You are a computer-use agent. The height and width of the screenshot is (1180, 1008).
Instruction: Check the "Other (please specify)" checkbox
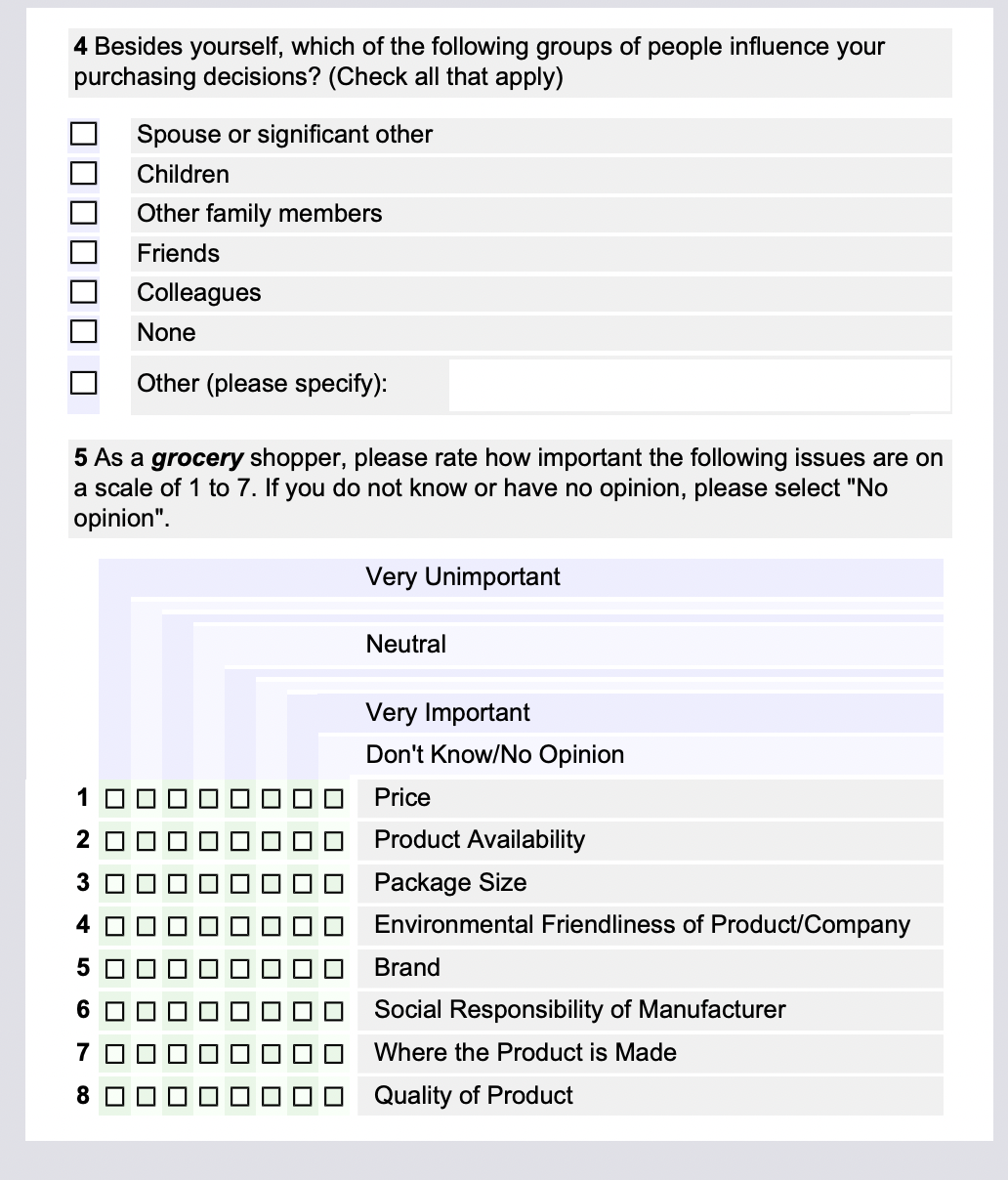(83, 382)
